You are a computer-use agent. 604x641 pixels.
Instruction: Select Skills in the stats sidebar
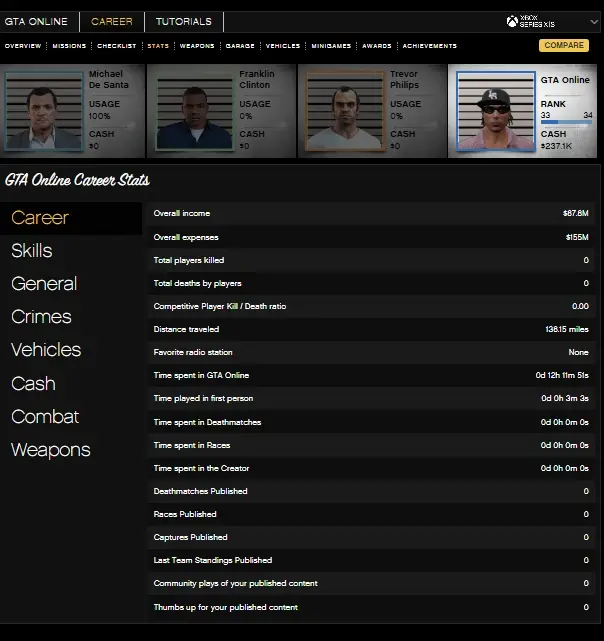[32, 251]
